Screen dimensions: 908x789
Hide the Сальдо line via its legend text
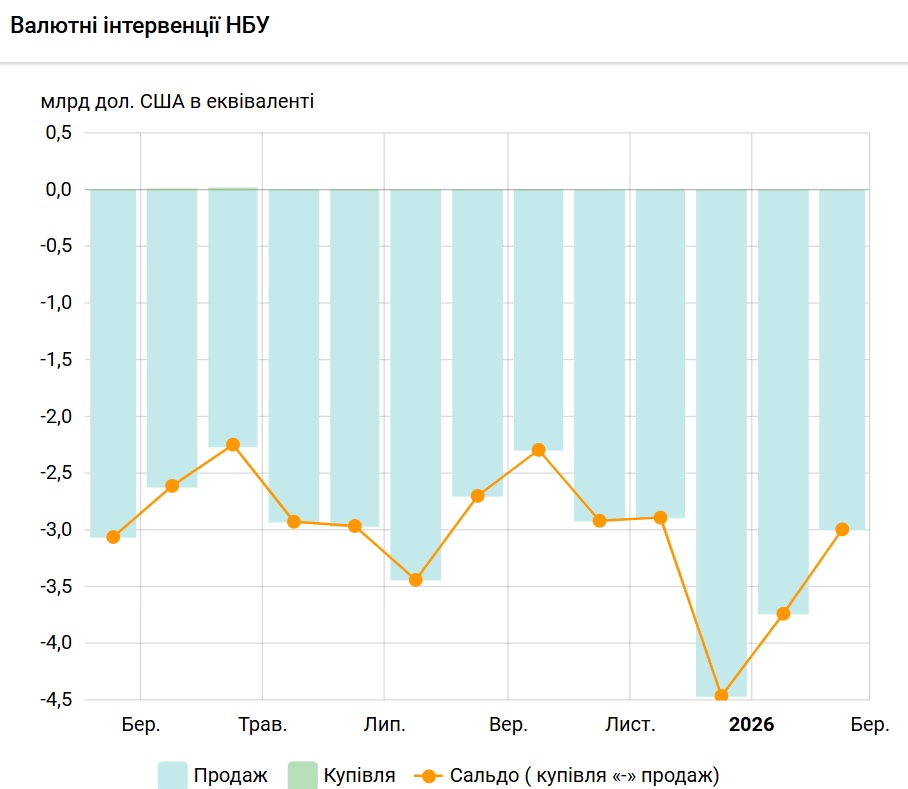(584, 775)
